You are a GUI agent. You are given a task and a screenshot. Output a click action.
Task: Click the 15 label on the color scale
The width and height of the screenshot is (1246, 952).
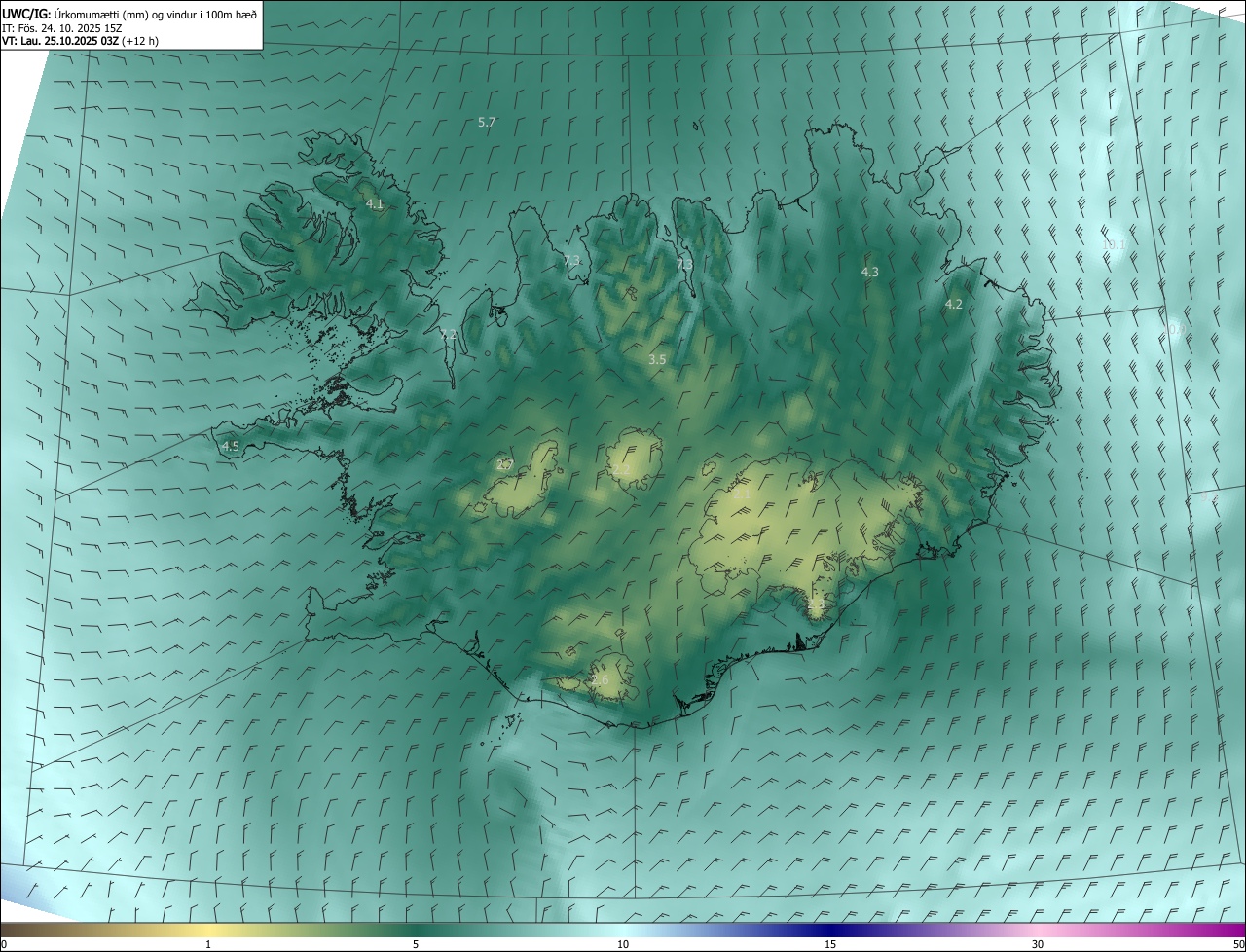click(x=830, y=944)
